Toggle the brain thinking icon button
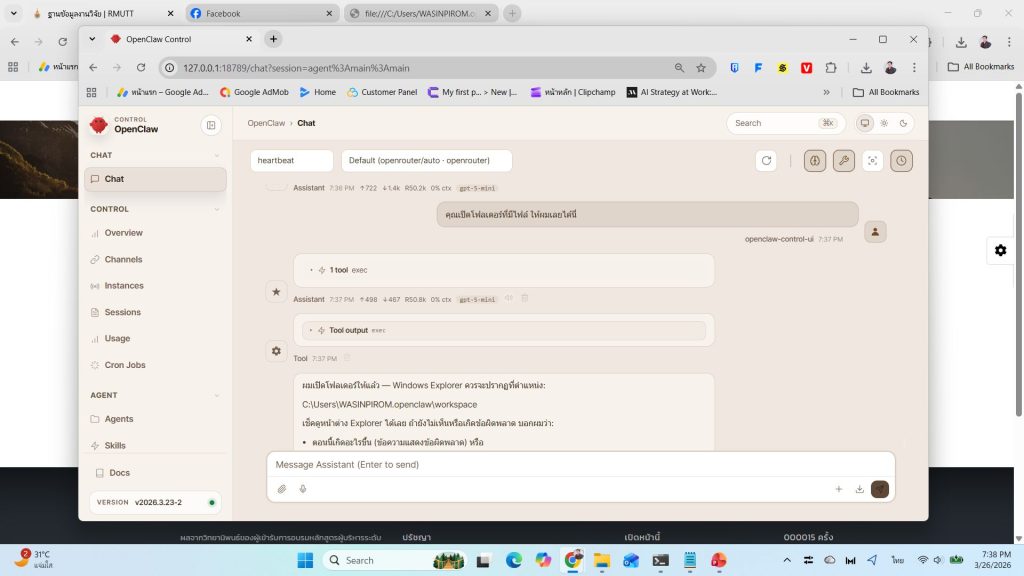1024x576 pixels. tap(815, 161)
